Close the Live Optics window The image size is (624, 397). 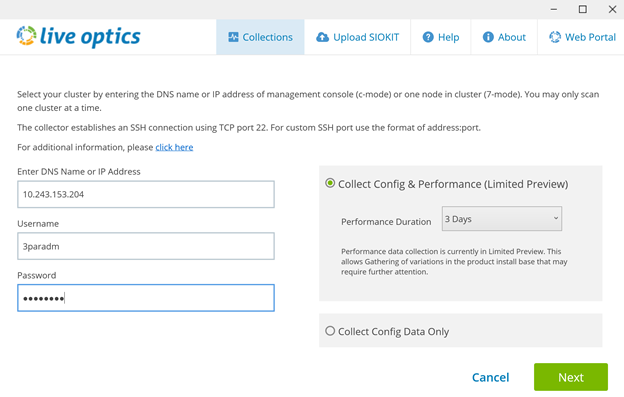tap(612, 9)
